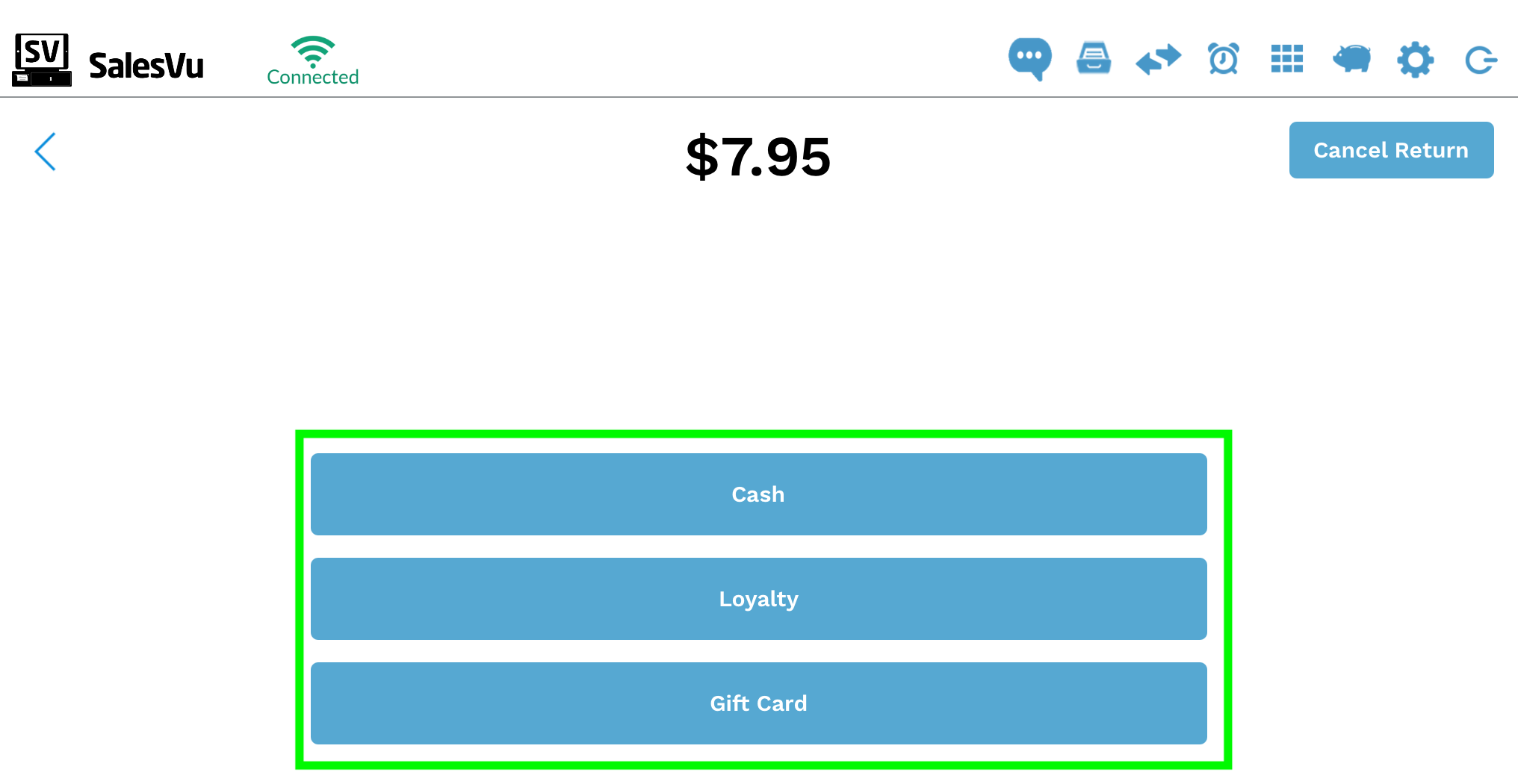Click the SV register logo icon
Viewport: 1518px width, 784px height.
42,60
